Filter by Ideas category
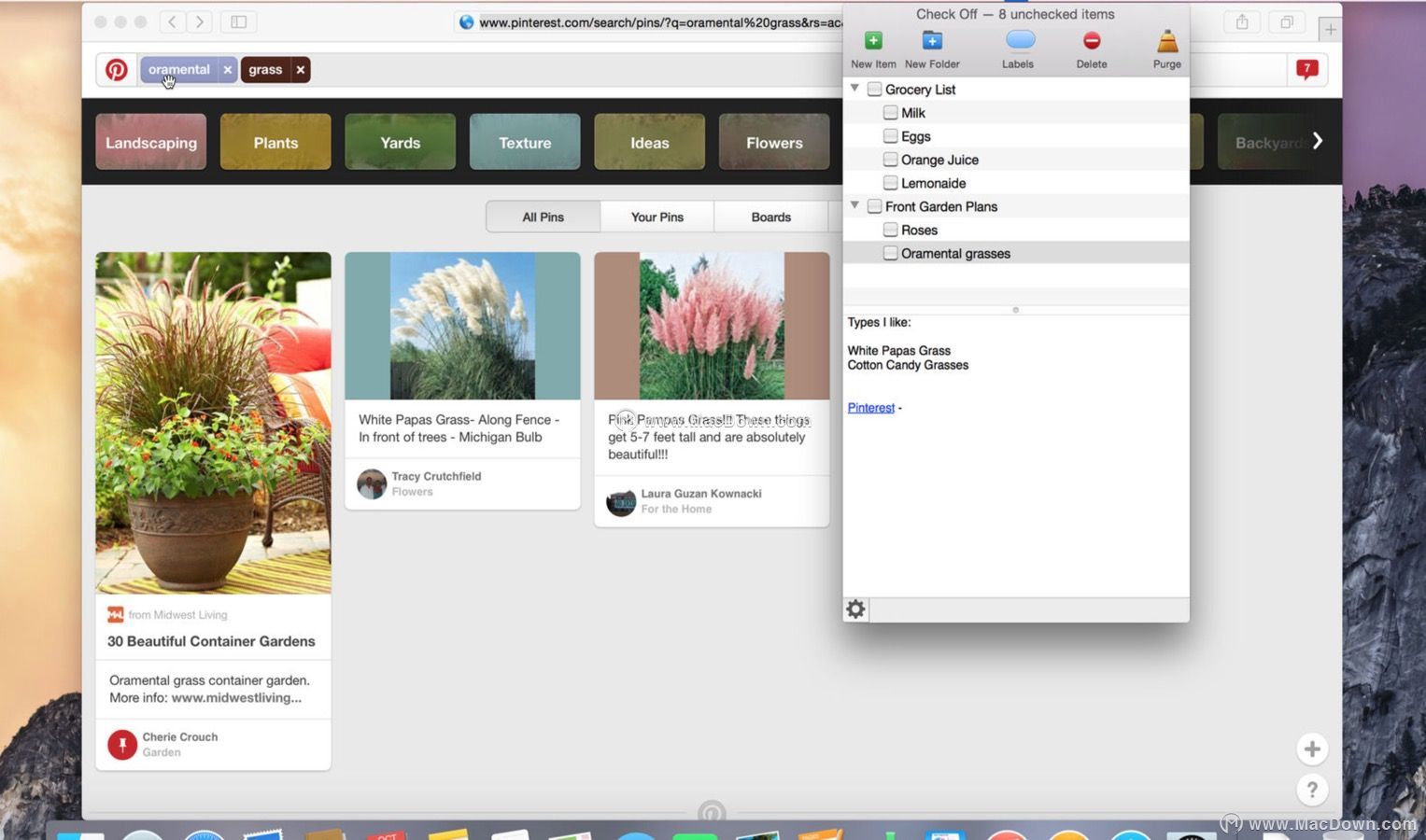Image resolution: width=1426 pixels, height=840 pixels. coord(650,142)
